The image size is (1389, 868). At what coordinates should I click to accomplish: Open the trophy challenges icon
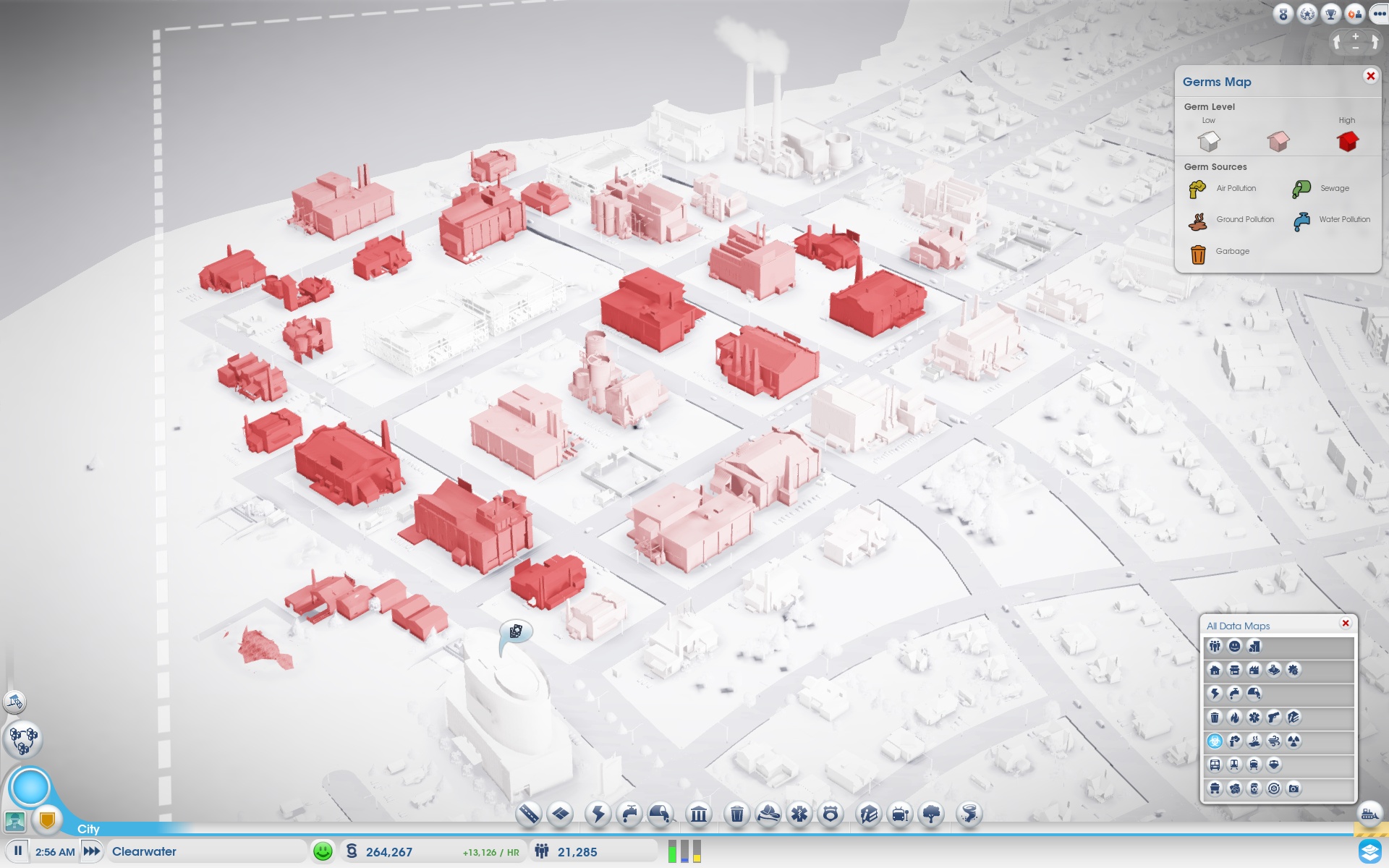(1330, 14)
